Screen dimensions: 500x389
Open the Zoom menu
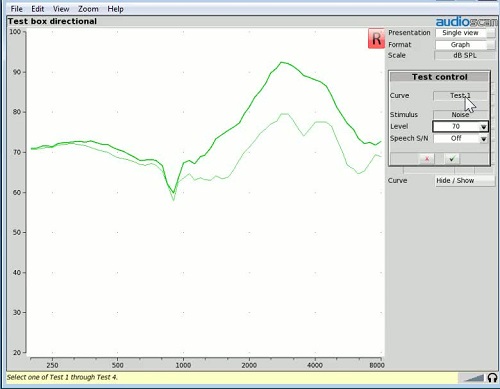pos(88,9)
